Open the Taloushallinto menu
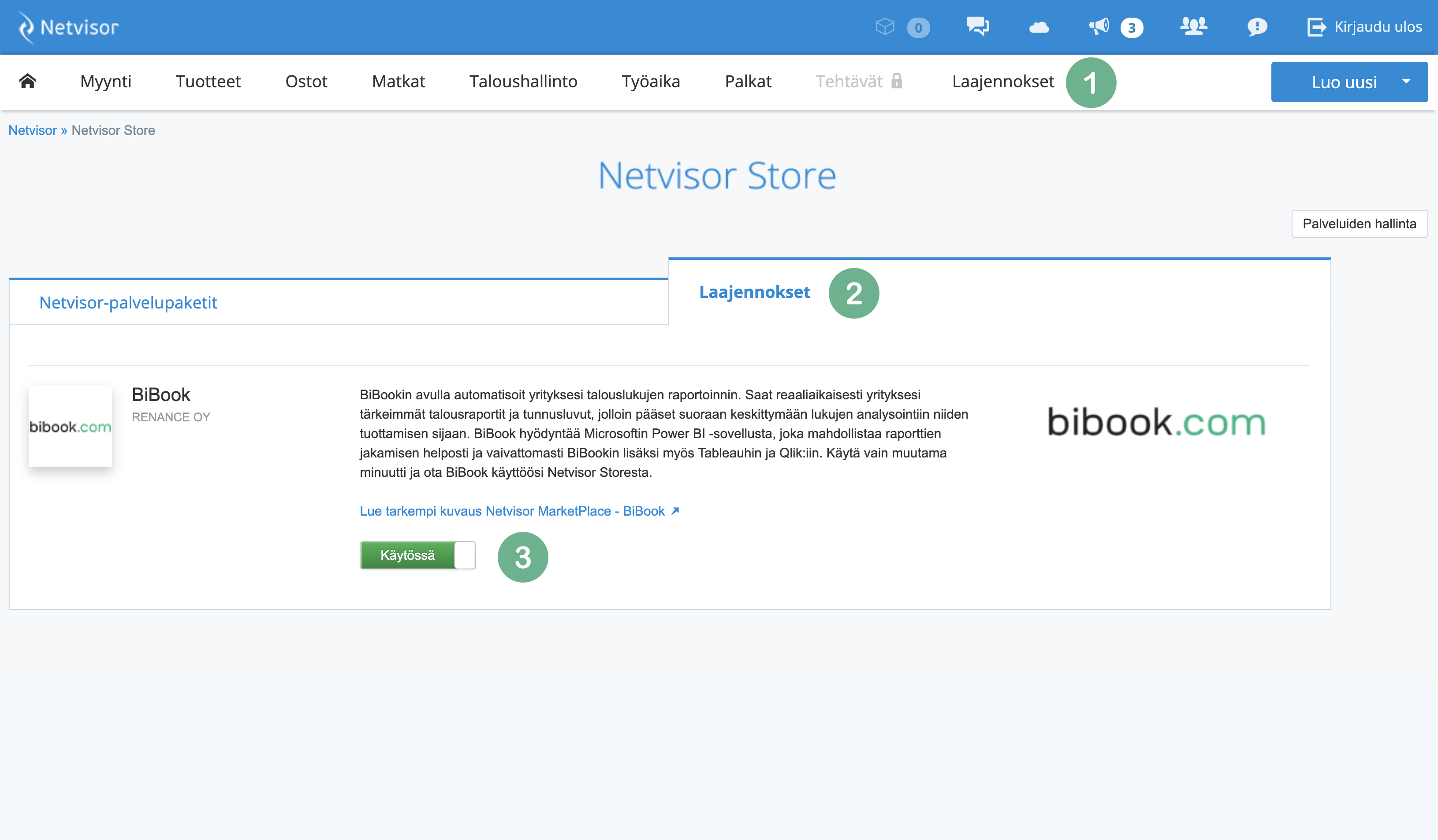The height and width of the screenshot is (840, 1438). click(523, 82)
